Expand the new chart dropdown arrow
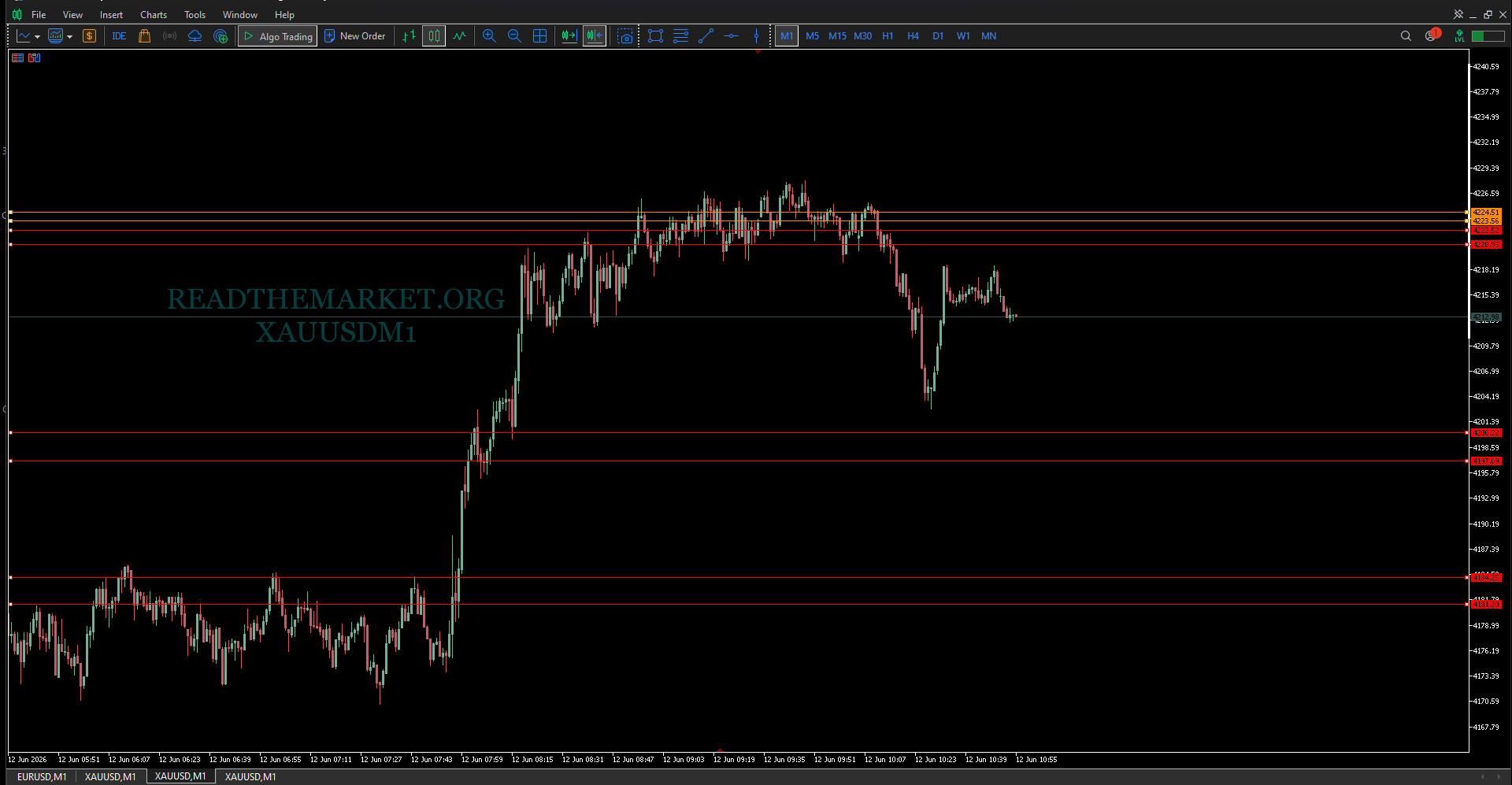Screen dimensions: 1512x785 coord(37,36)
